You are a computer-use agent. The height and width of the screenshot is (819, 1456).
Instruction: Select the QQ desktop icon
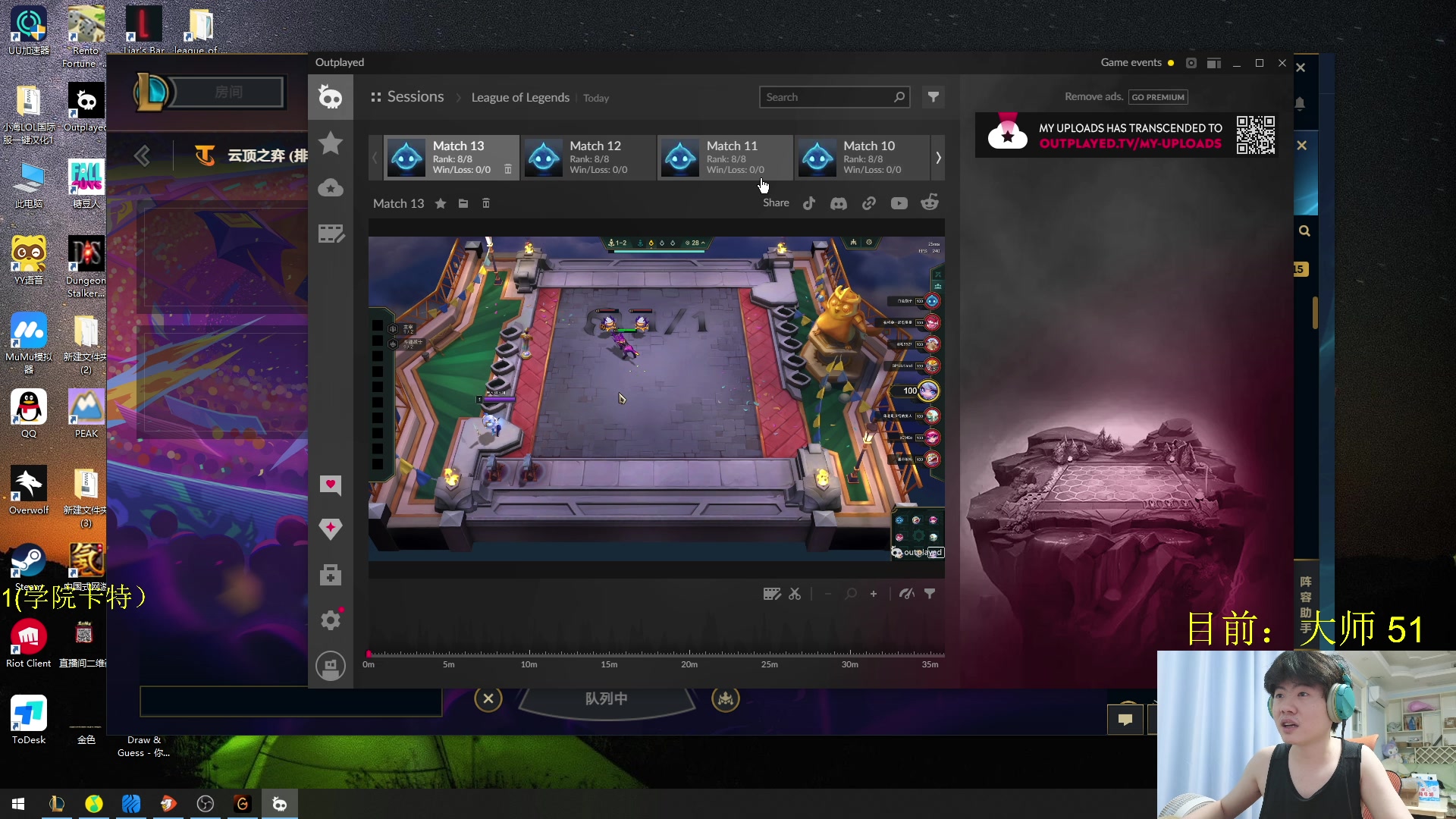tap(29, 414)
